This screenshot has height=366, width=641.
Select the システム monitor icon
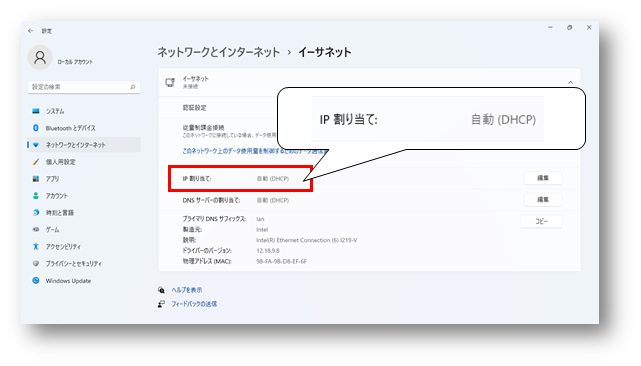point(36,111)
